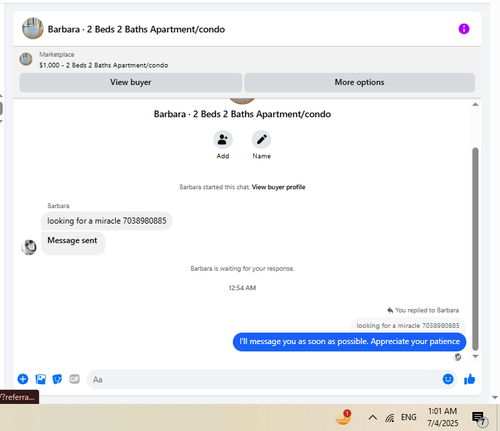Click the '?referra...' status link tooltip
The width and height of the screenshot is (500, 431).
point(19,397)
